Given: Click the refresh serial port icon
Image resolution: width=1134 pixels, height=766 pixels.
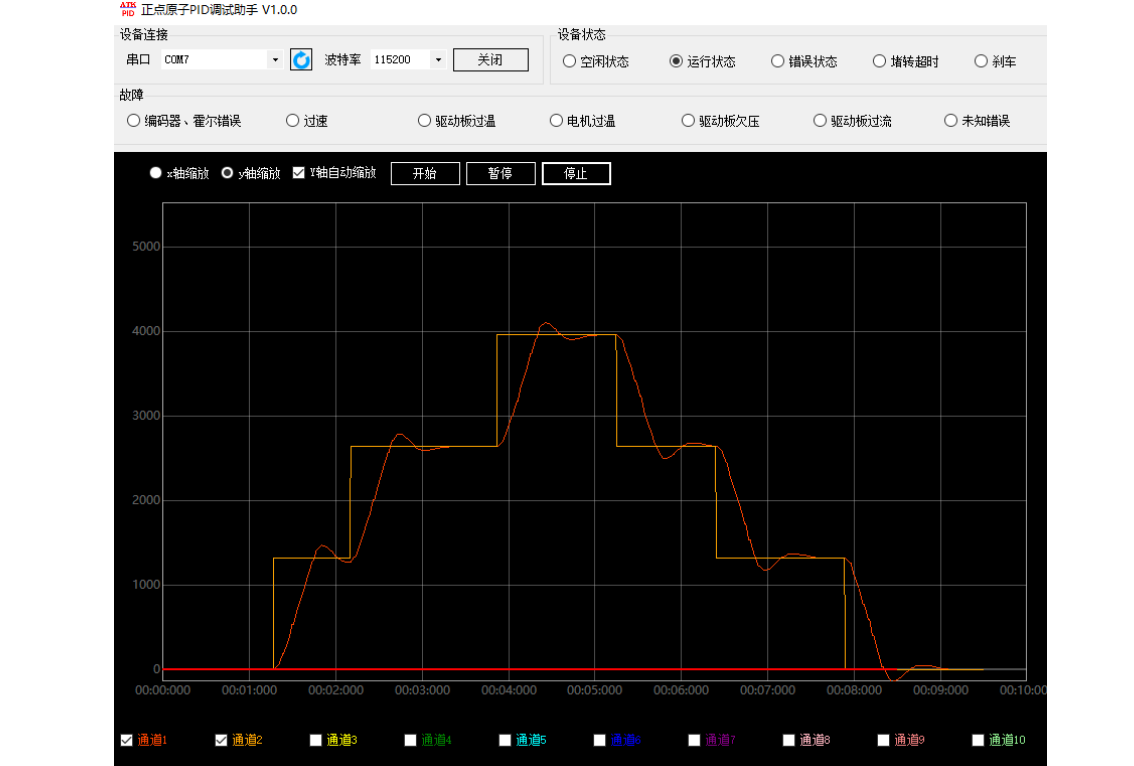Looking at the screenshot, I should 301,59.
